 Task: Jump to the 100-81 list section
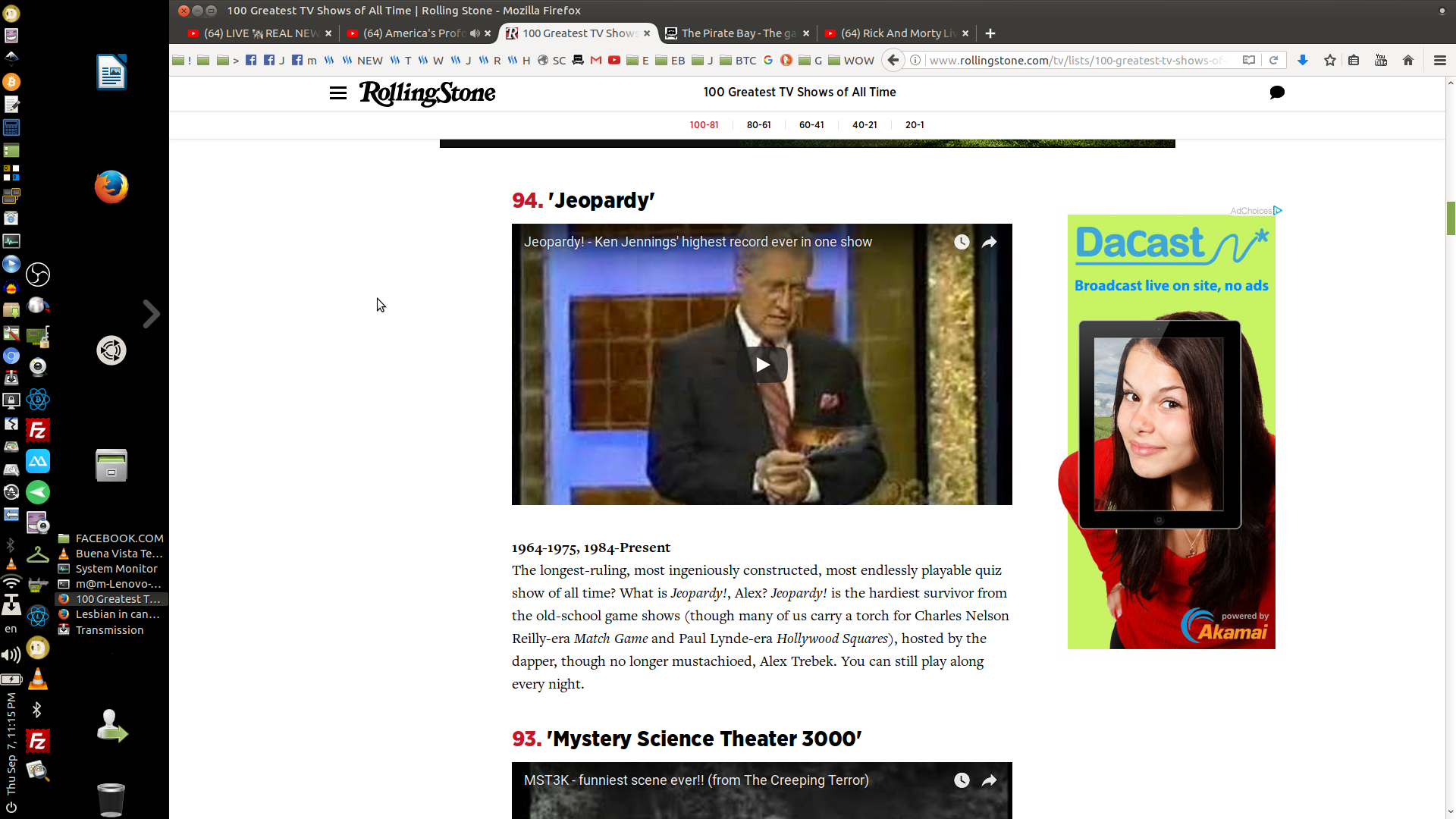[x=704, y=125]
